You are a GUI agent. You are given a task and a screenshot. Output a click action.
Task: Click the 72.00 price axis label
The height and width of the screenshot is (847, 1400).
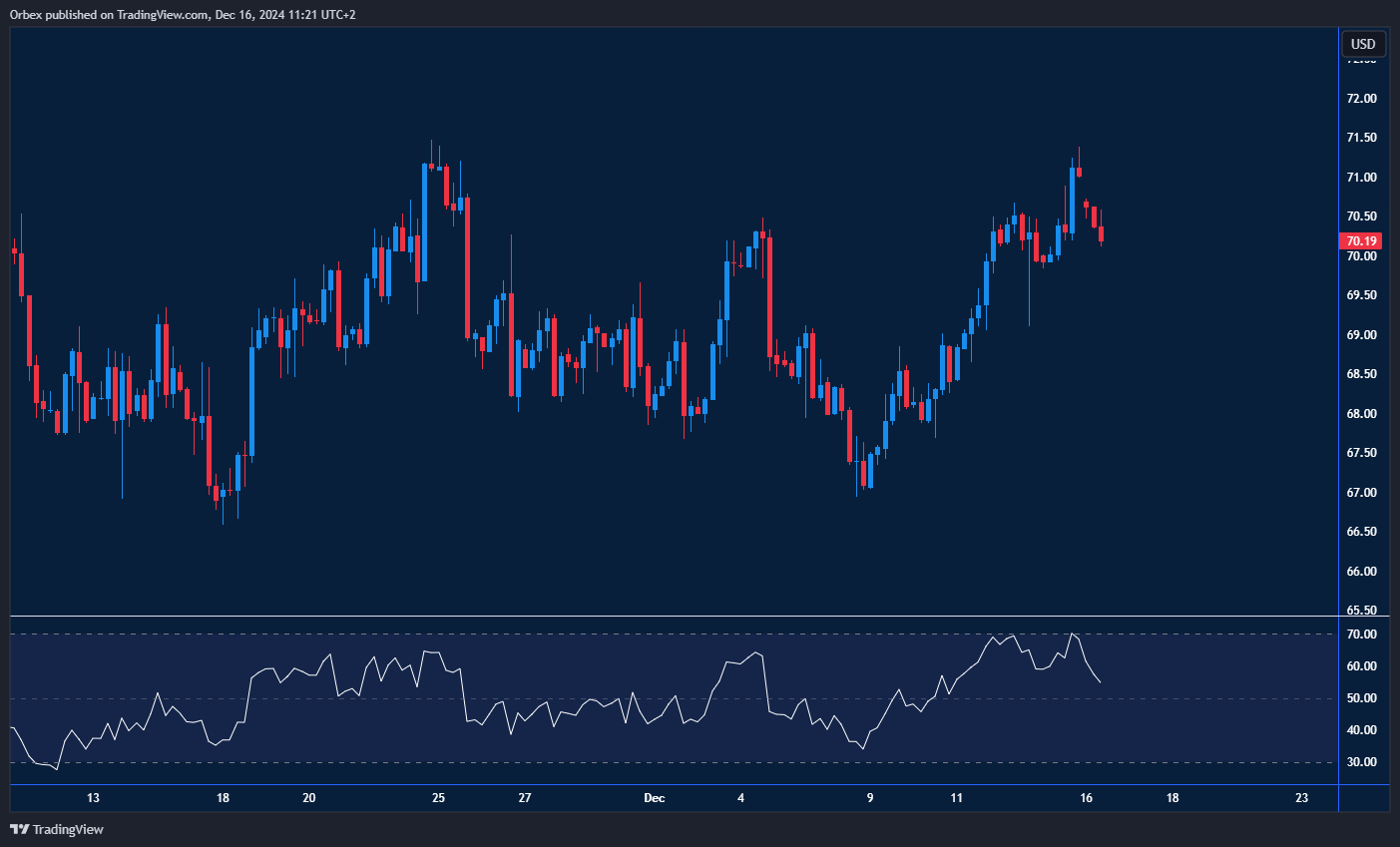[1361, 99]
